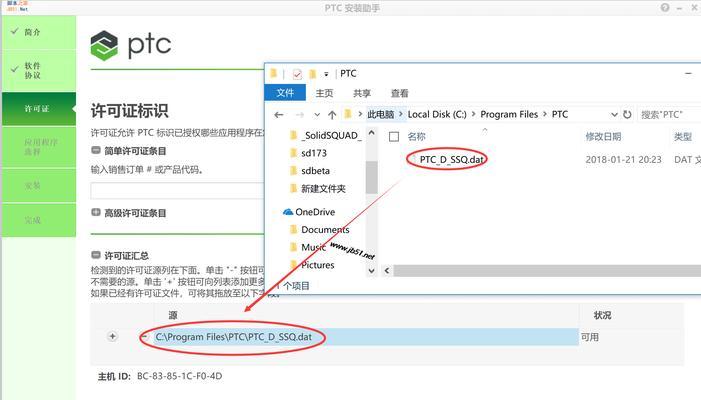Viewport: 701px width, 400px height.
Task: Go up one folder level
Action: pyautogui.click(x=332, y=115)
